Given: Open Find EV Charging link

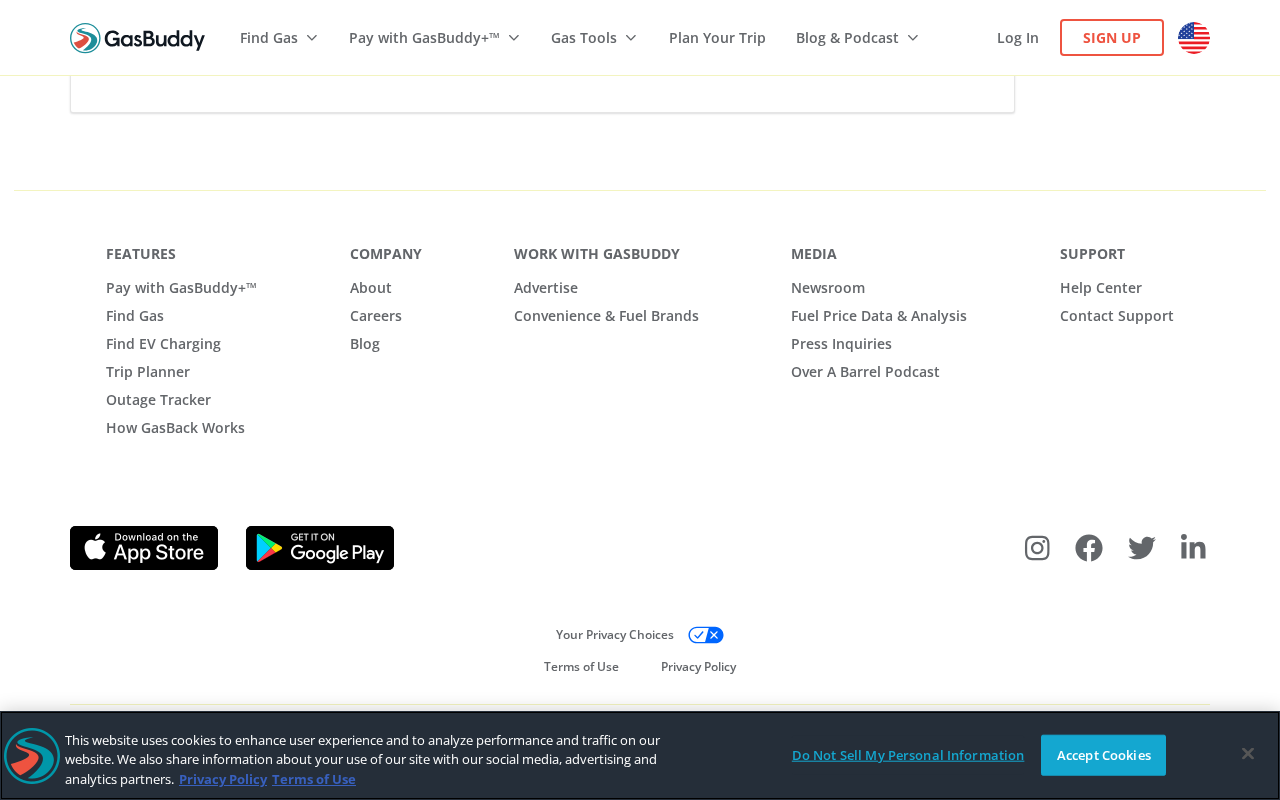Looking at the screenshot, I should pyautogui.click(x=163, y=344).
